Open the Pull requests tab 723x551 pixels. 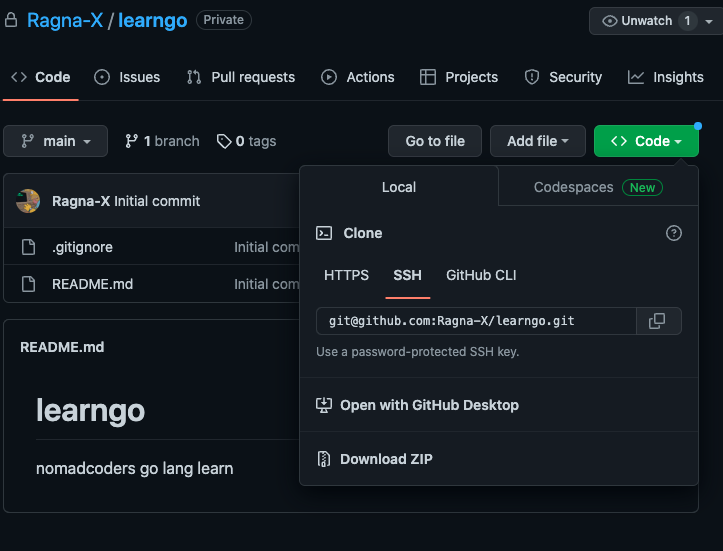[241, 77]
